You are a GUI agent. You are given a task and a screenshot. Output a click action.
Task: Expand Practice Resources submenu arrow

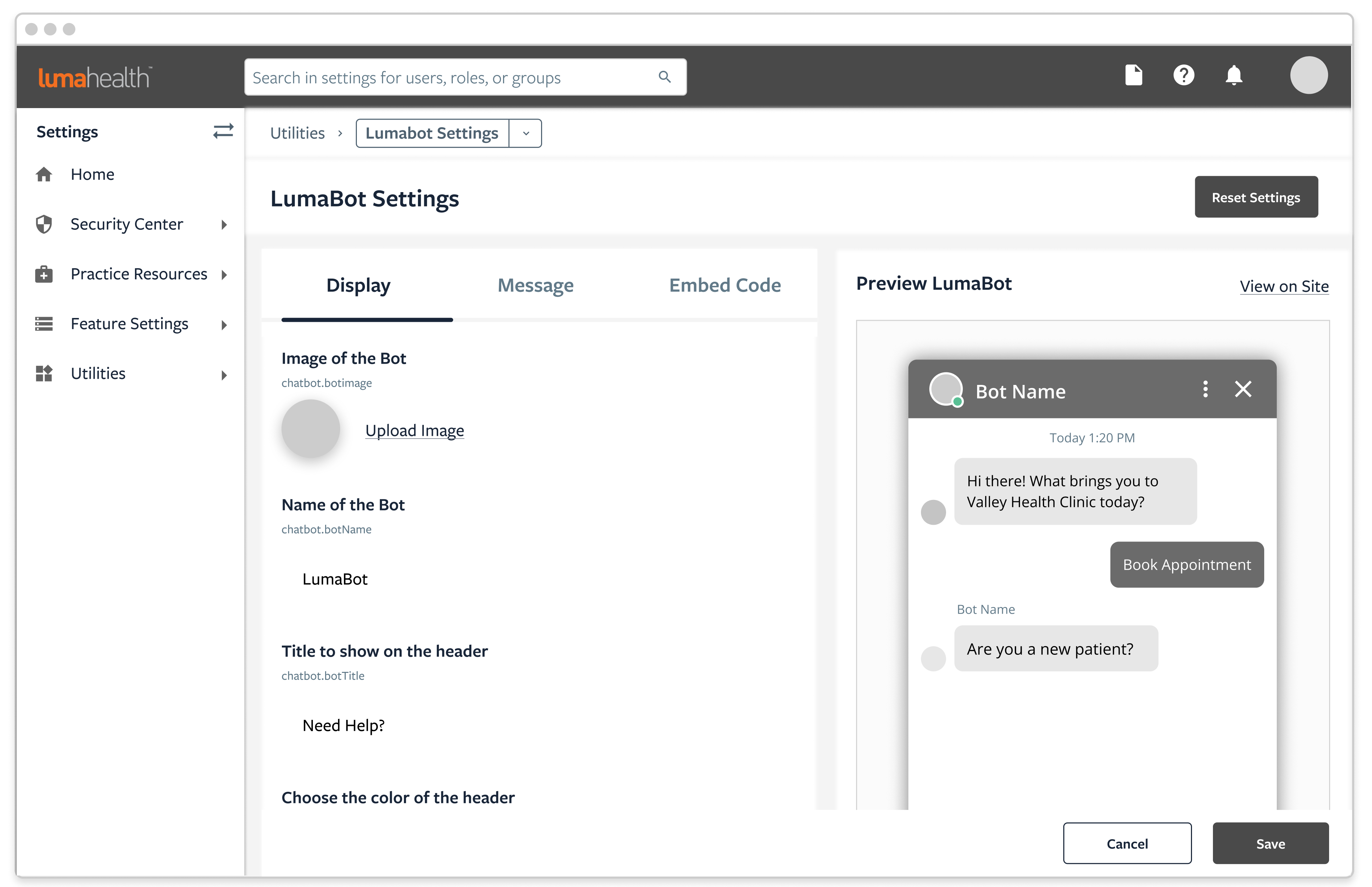224,275
